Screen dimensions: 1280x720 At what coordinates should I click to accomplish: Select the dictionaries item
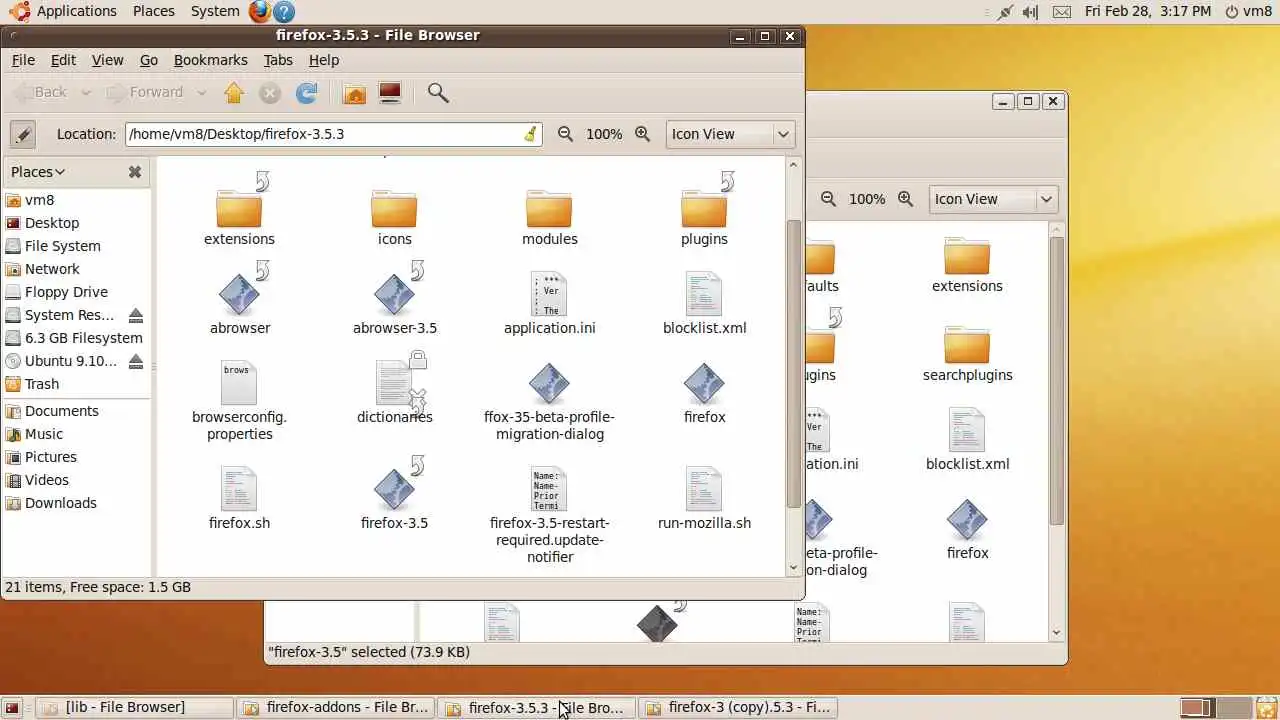(395, 383)
